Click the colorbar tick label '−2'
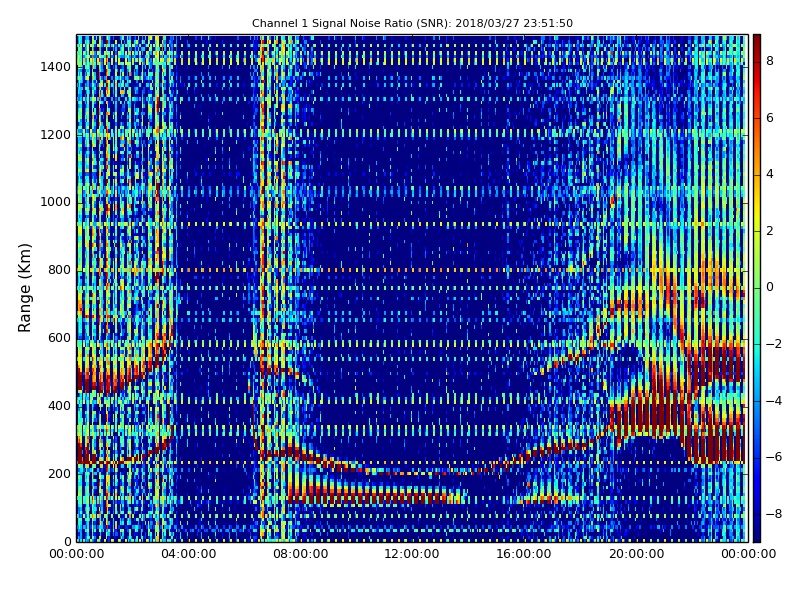Image resolution: width=800 pixels, height=600 pixels. pos(774,344)
